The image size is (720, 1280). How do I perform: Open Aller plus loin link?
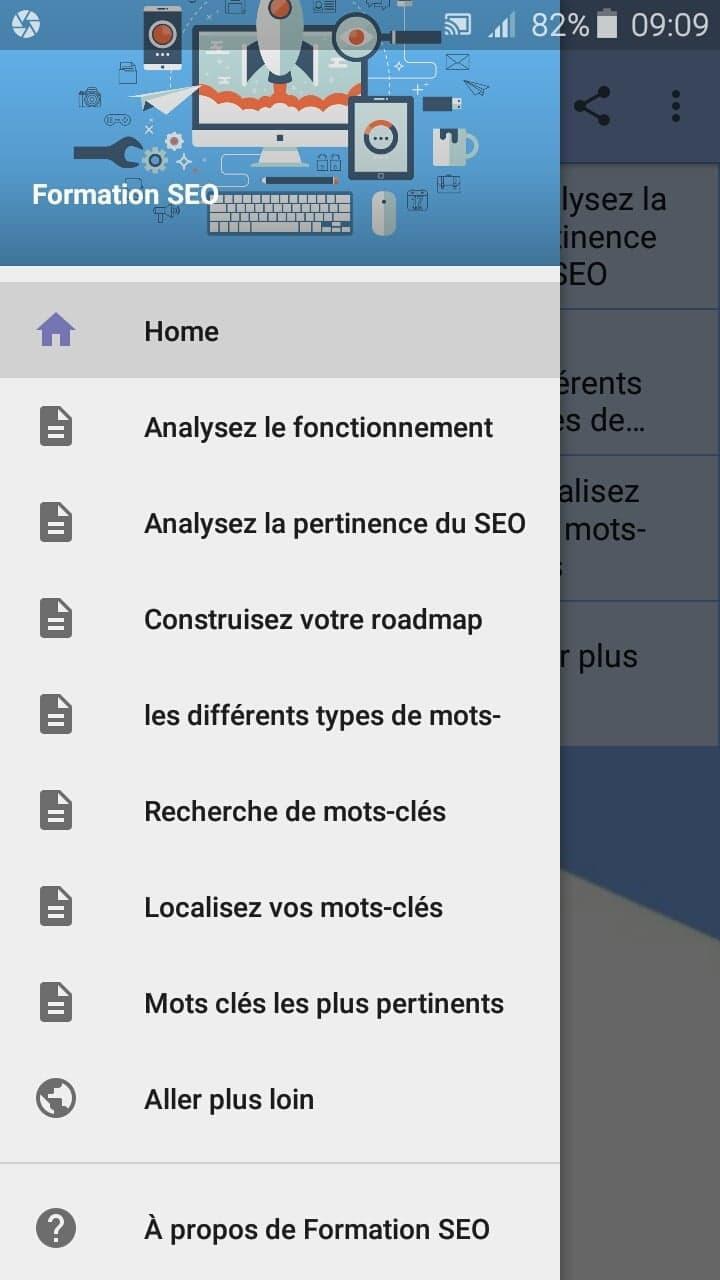[x=229, y=1099]
